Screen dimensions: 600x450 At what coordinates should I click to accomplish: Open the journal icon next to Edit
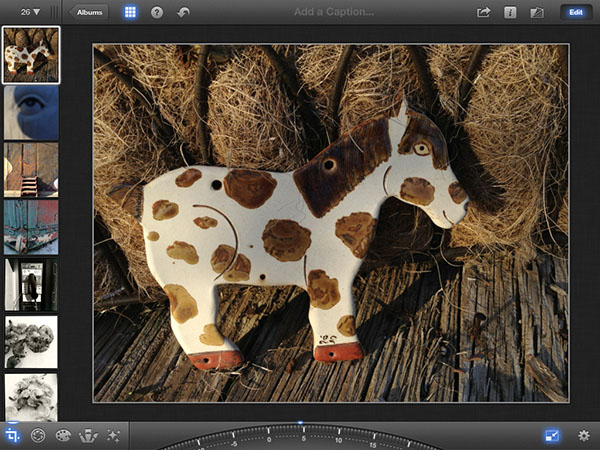coord(537,13)
